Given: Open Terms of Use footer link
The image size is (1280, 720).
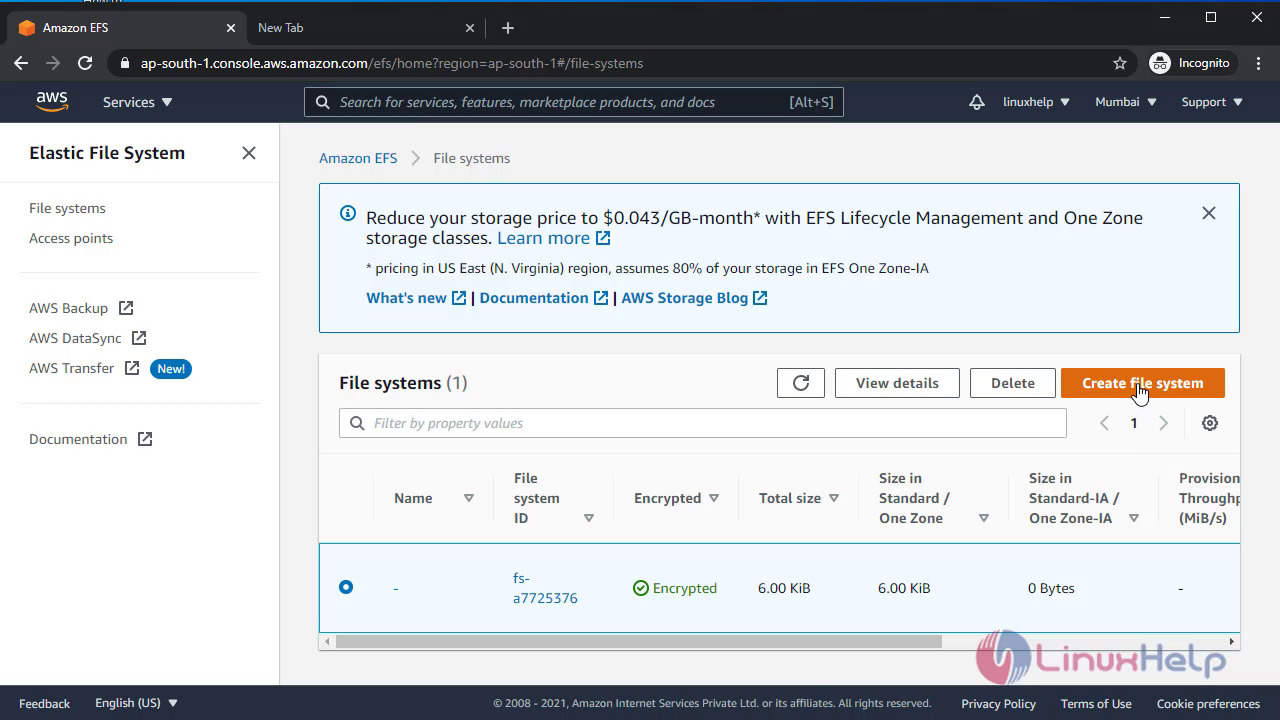Looking at the screenshot, I should click(1096, 703).
